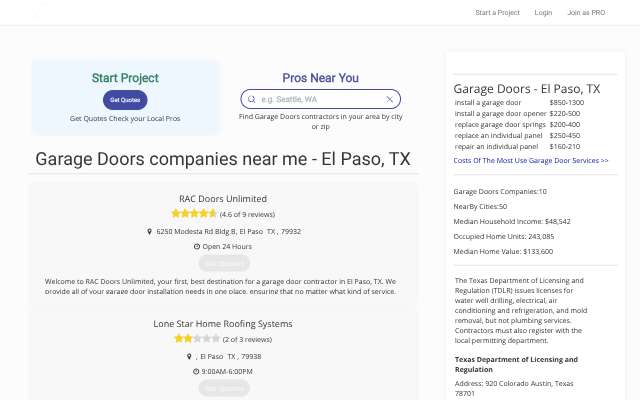Click the 'Open 24 Hours' text

coord(227,247)
